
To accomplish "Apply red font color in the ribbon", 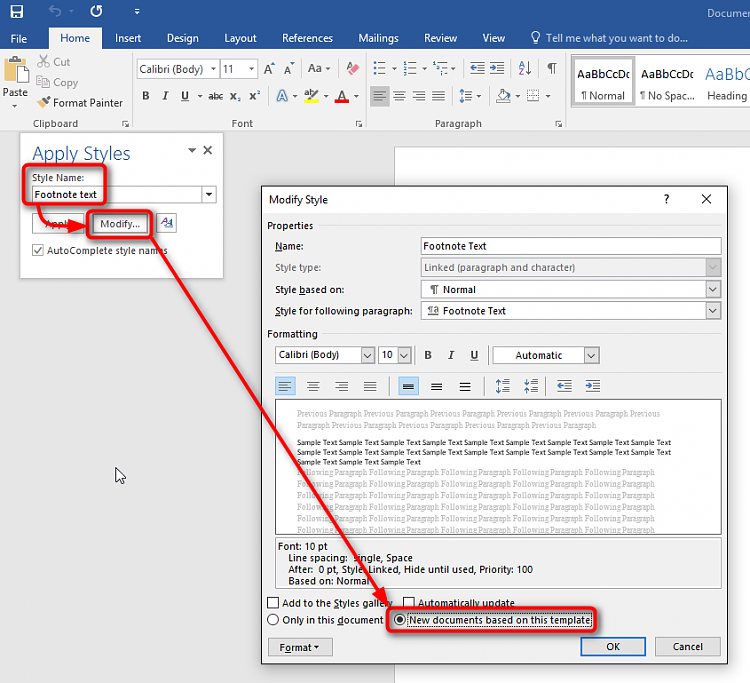I will pos(342,96).
